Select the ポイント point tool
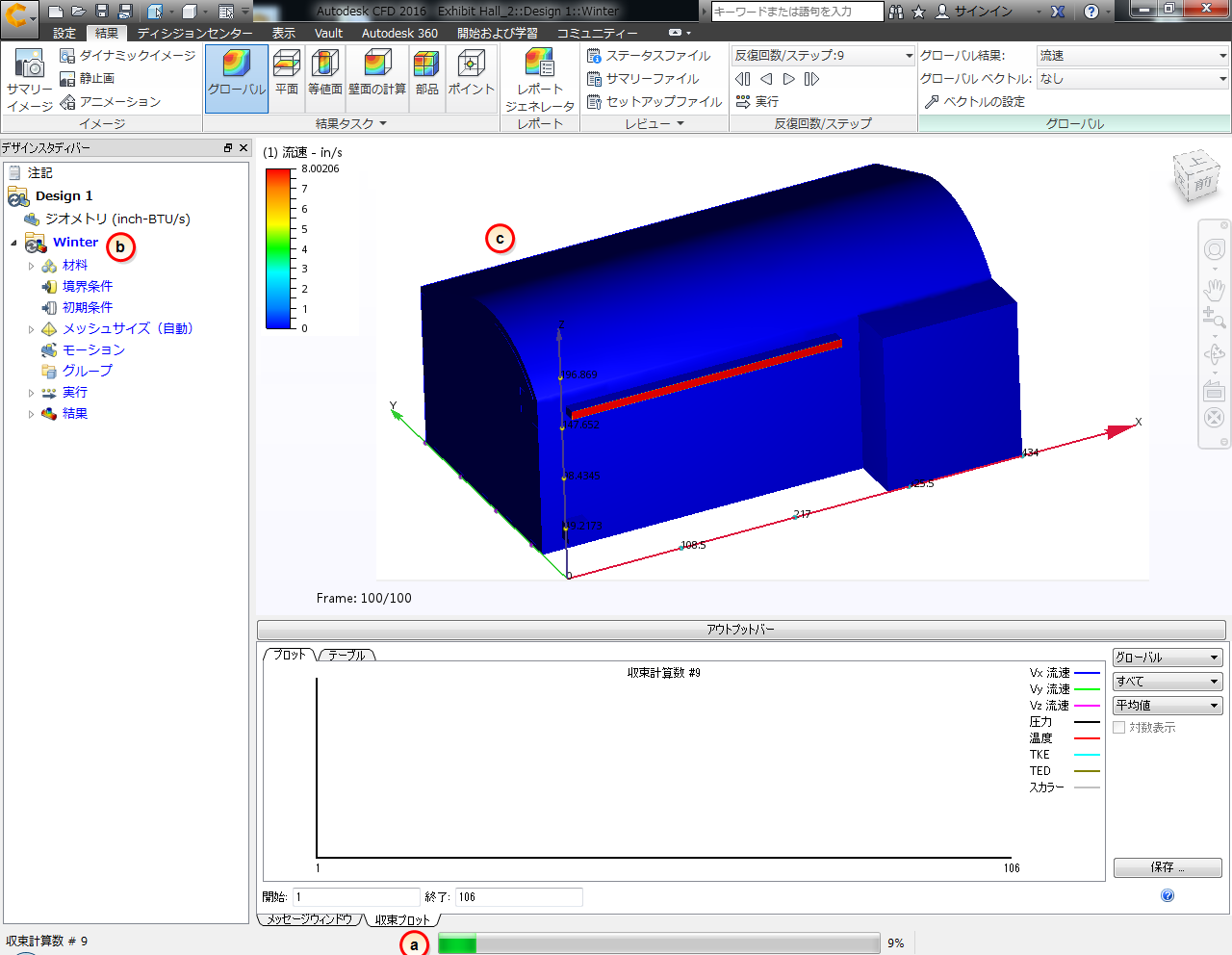 click(471, 78)
